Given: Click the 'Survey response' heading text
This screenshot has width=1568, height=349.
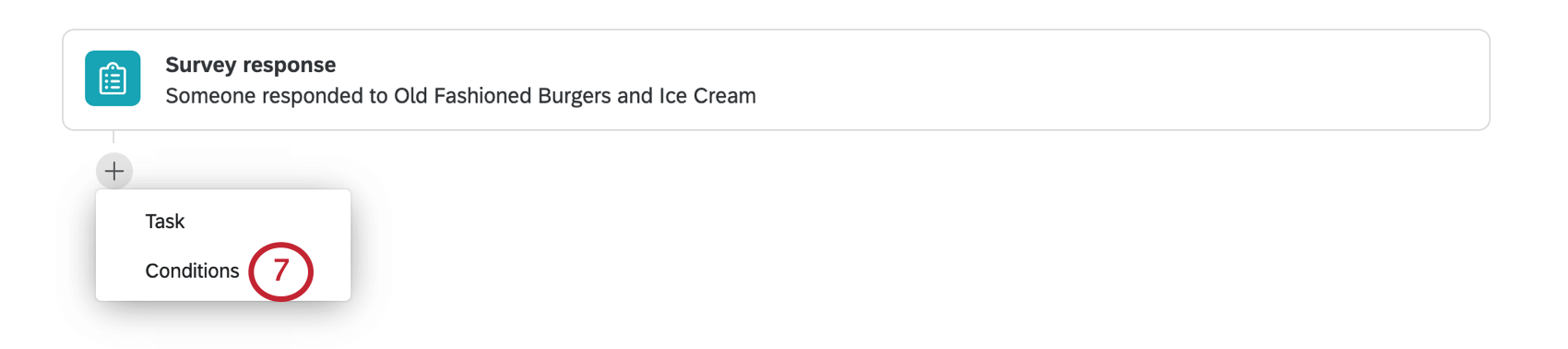Looking at the screenshot, I should 250,65.
